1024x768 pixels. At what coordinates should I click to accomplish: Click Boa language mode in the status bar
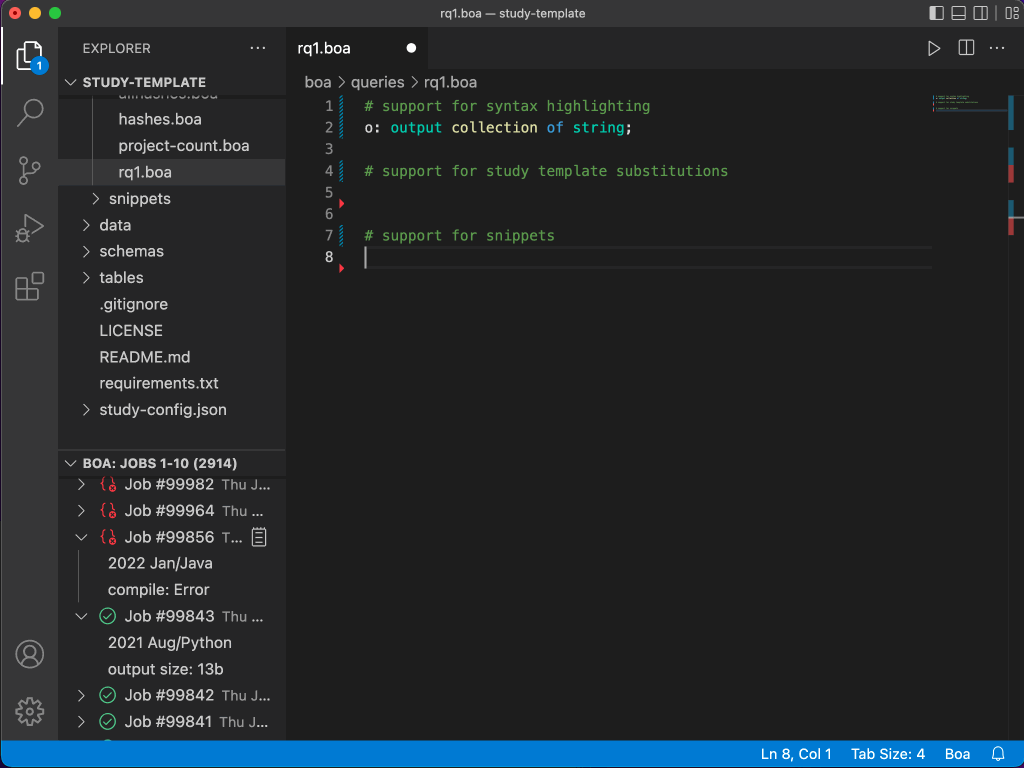(x=957, y=753)
